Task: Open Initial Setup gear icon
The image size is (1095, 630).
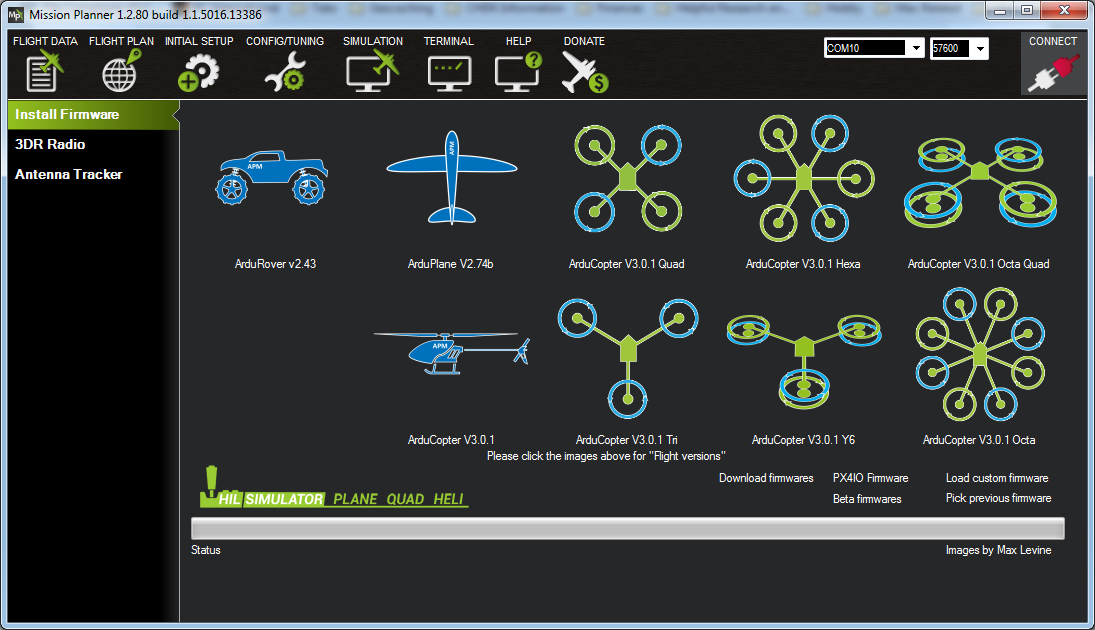Action: point(198,73)
